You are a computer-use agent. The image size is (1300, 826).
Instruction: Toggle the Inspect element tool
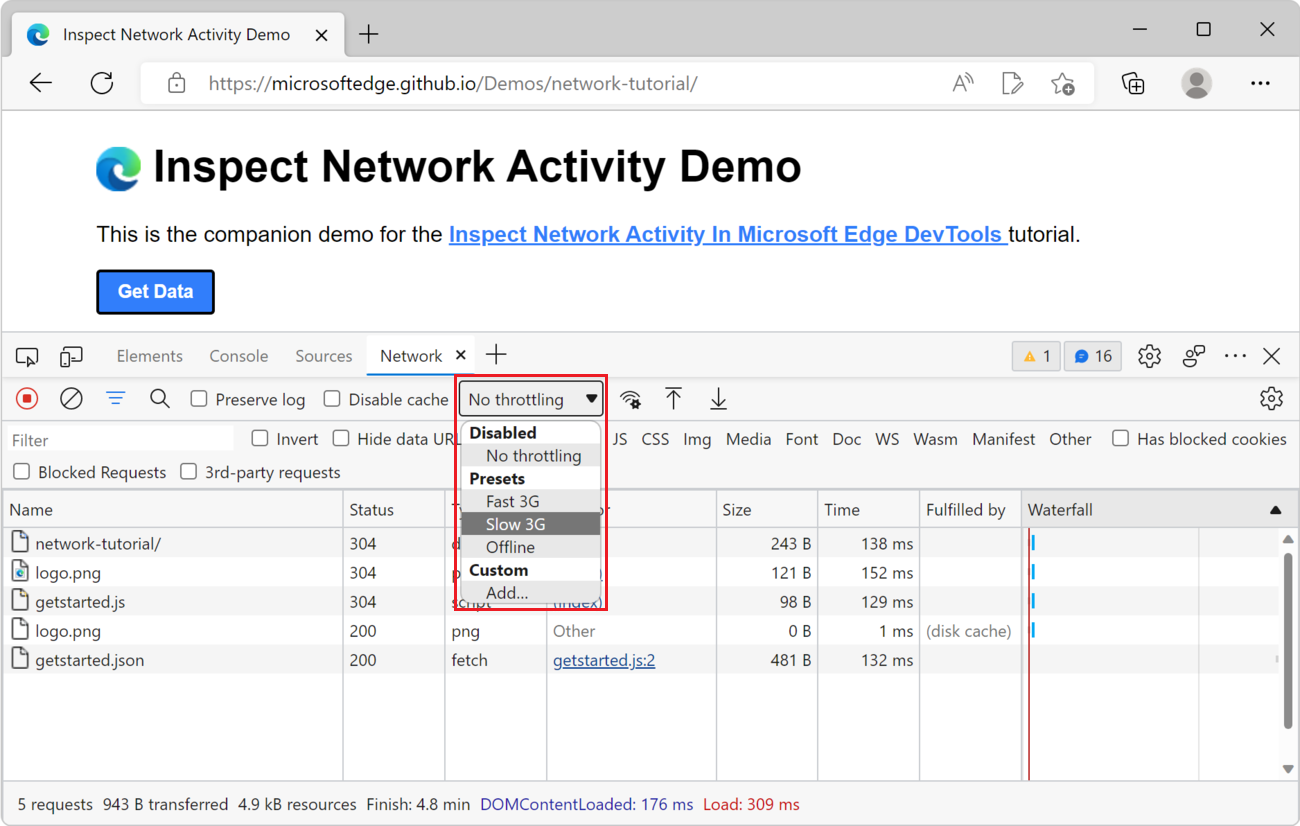coord(27,356)
